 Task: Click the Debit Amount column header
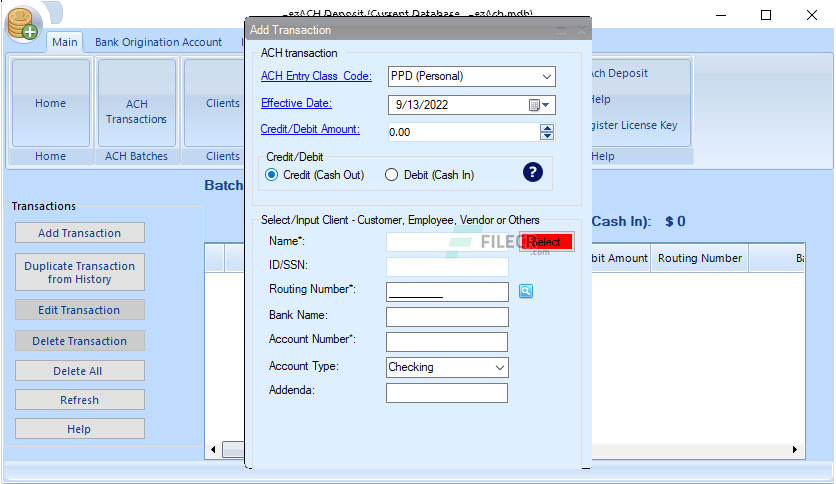coord(620,259)
